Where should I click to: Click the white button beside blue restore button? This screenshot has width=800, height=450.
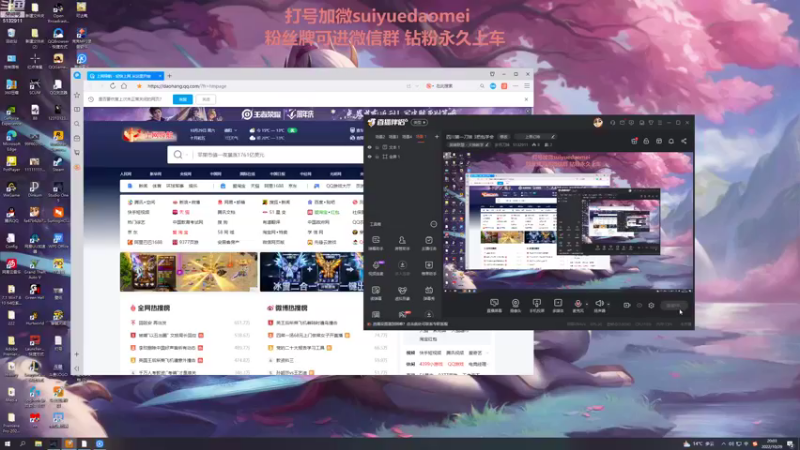pos(206,99)
